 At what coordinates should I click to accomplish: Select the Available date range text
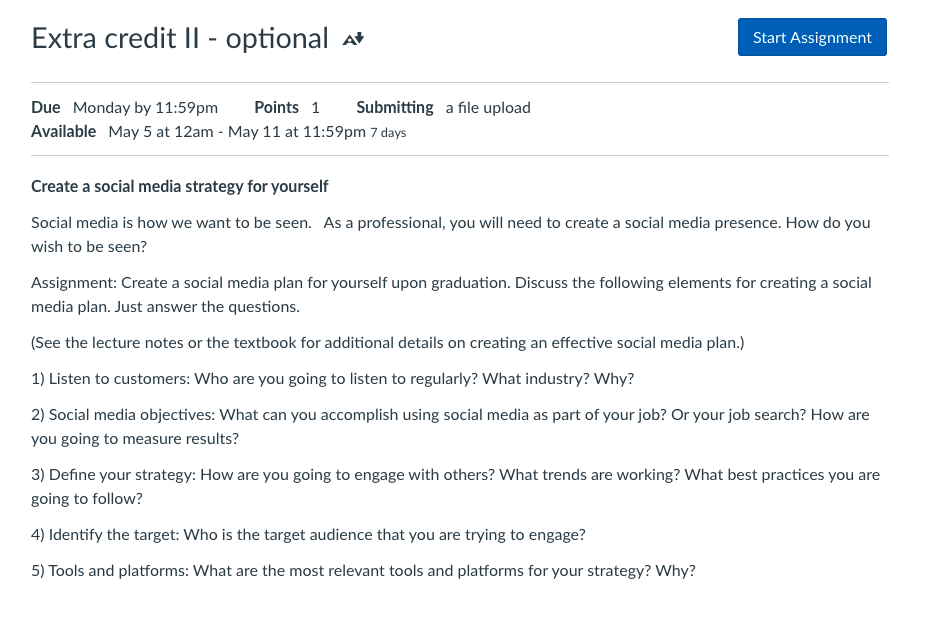[236, 131]
